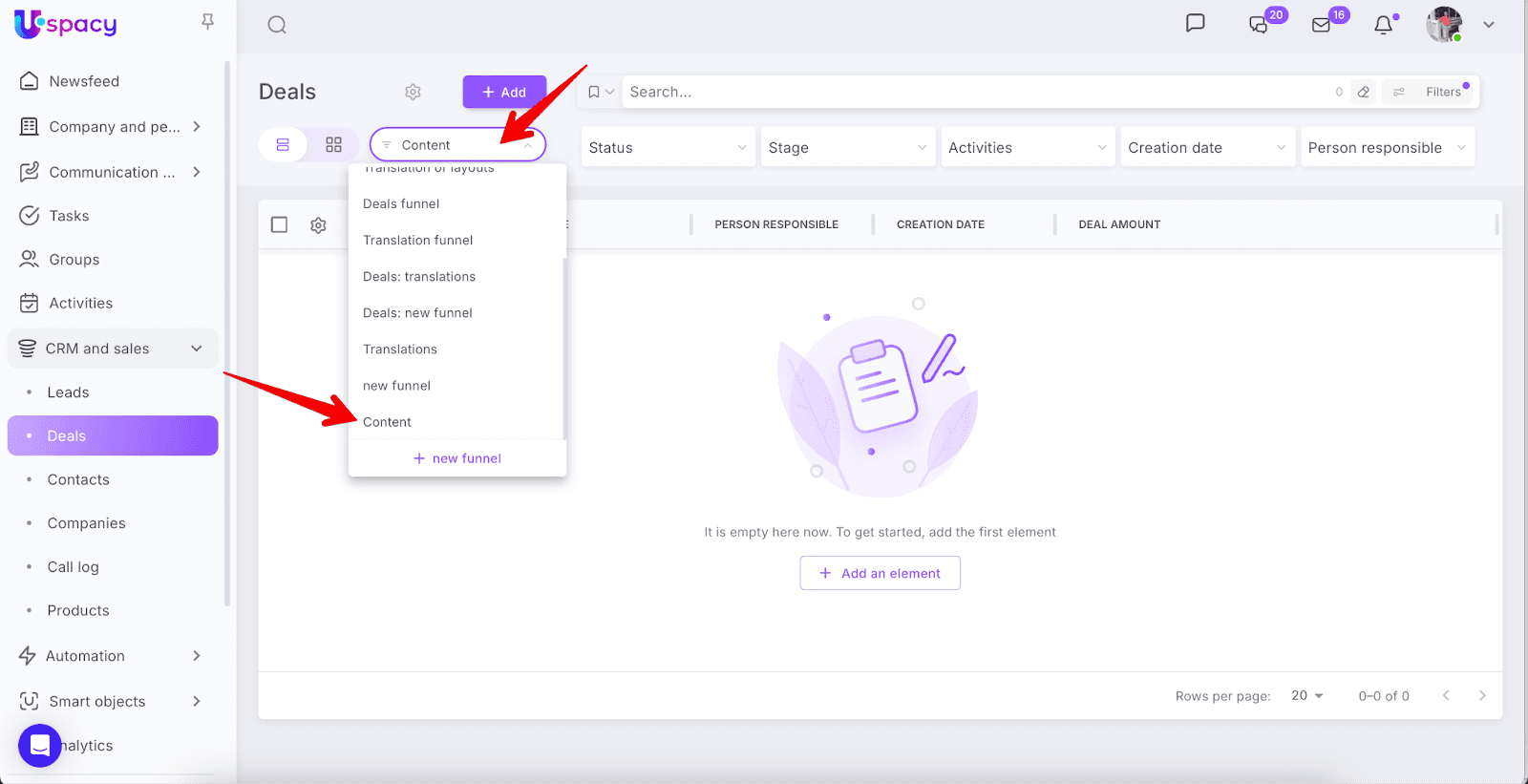Pick the Content funnel in list
This screenshot has height=784, width=1528.
[456, 421]
